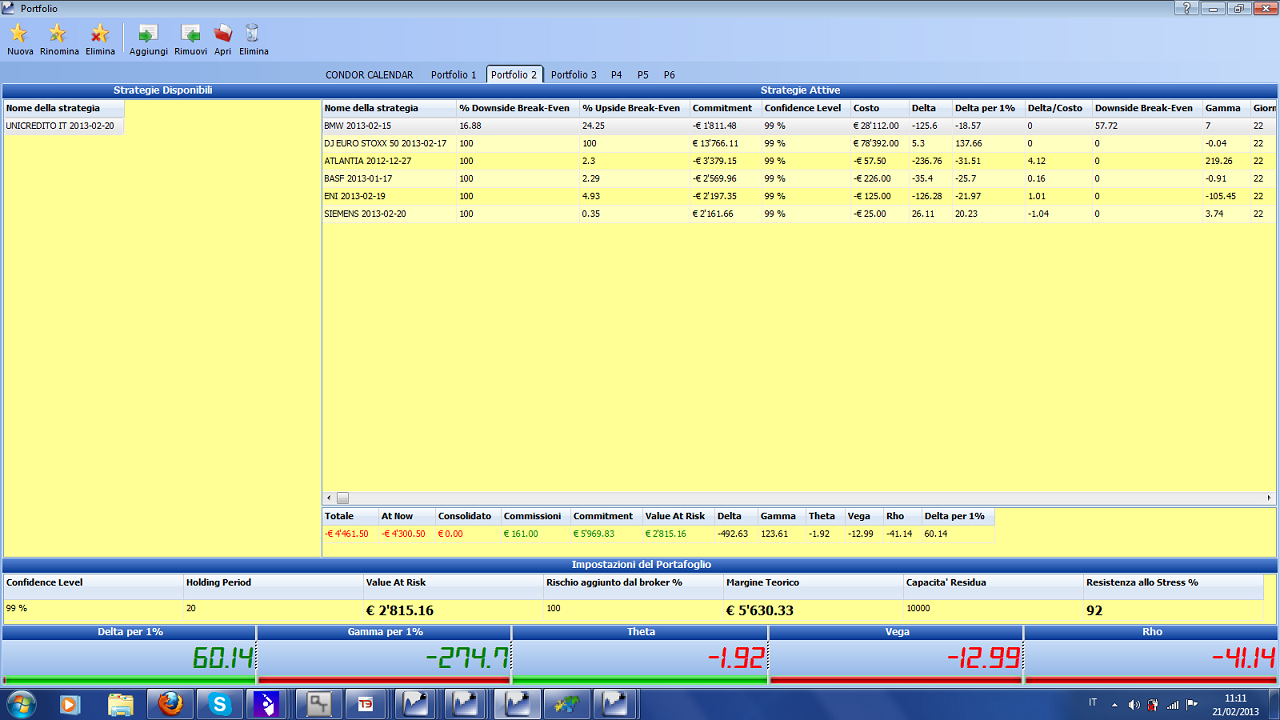Click the Elimina star icon
The image size is (1280, 720).
(x=99, y=33)
